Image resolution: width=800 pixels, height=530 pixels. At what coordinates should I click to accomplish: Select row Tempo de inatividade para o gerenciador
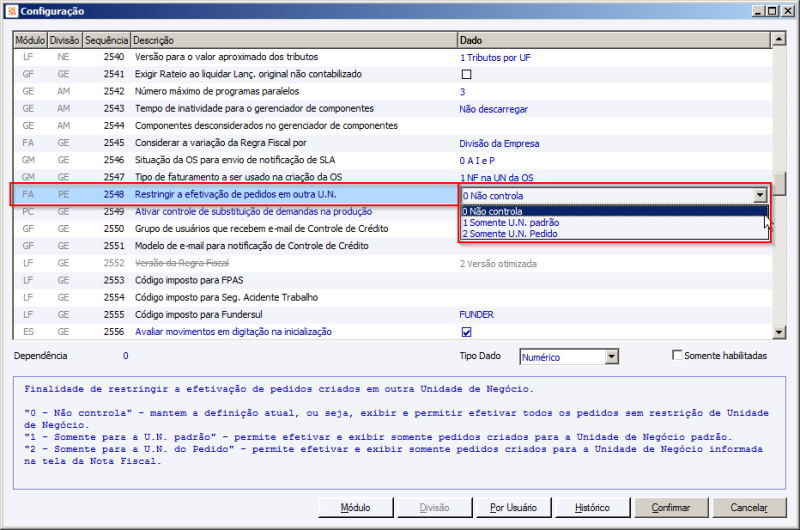(x=392, y=108)
